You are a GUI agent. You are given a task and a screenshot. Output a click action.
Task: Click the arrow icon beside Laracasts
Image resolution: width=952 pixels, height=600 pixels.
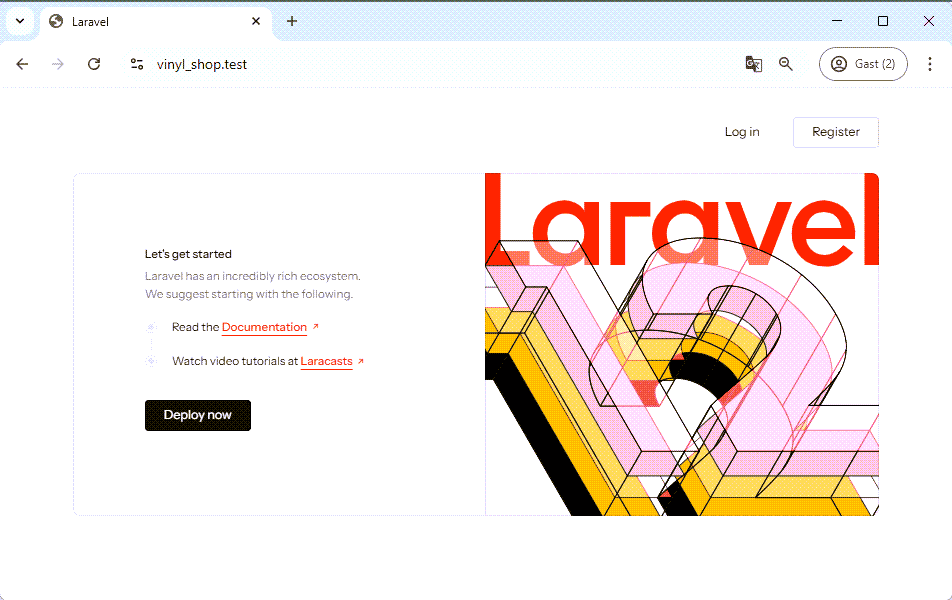pos(361,361)
